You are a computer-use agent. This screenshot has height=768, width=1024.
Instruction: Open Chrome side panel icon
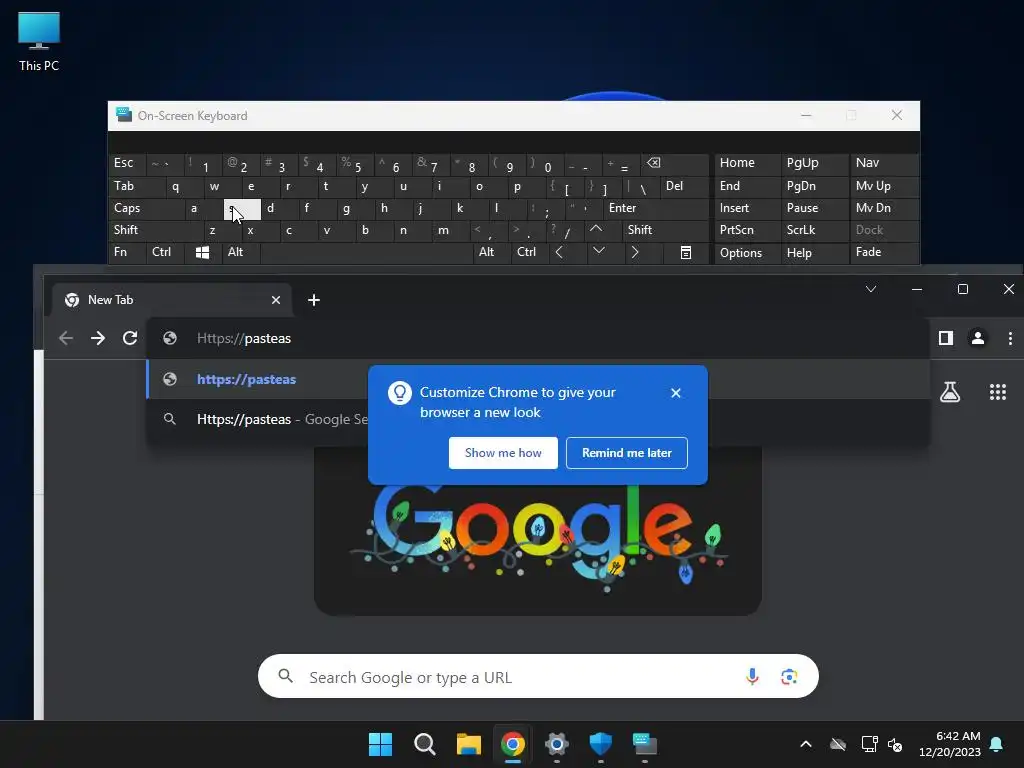pos(946,338)
